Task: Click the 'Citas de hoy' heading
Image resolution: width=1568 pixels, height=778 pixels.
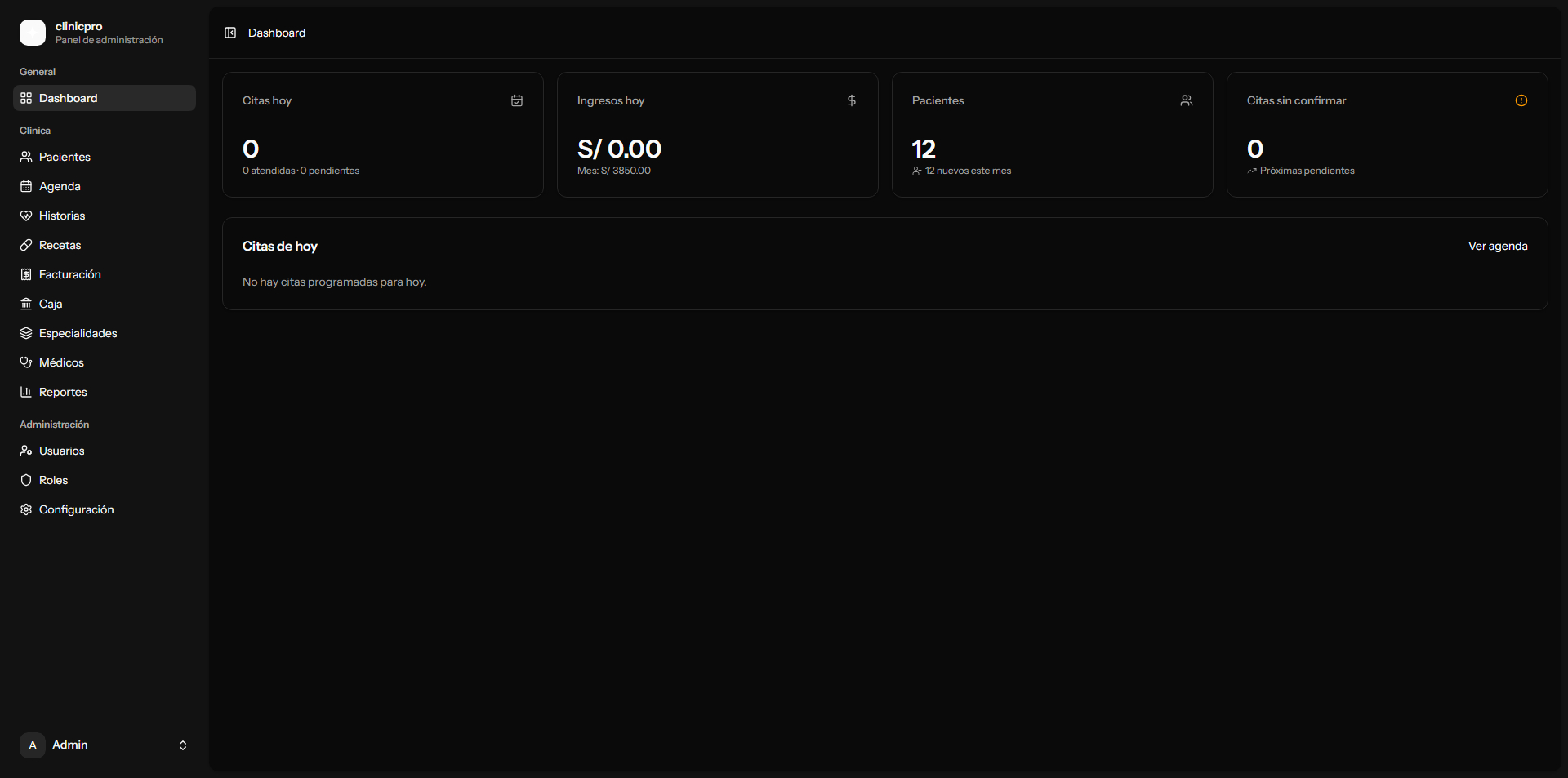Action: (280, 246)
